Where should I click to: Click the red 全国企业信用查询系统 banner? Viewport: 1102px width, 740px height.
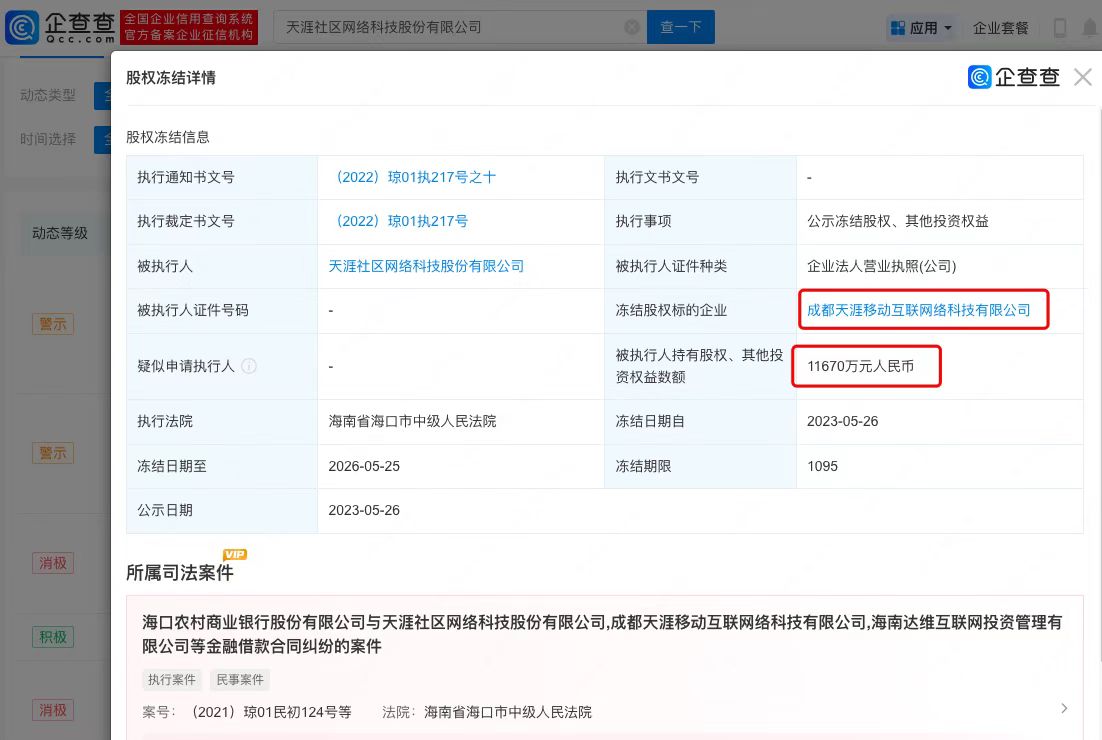[x=189, y=27]
